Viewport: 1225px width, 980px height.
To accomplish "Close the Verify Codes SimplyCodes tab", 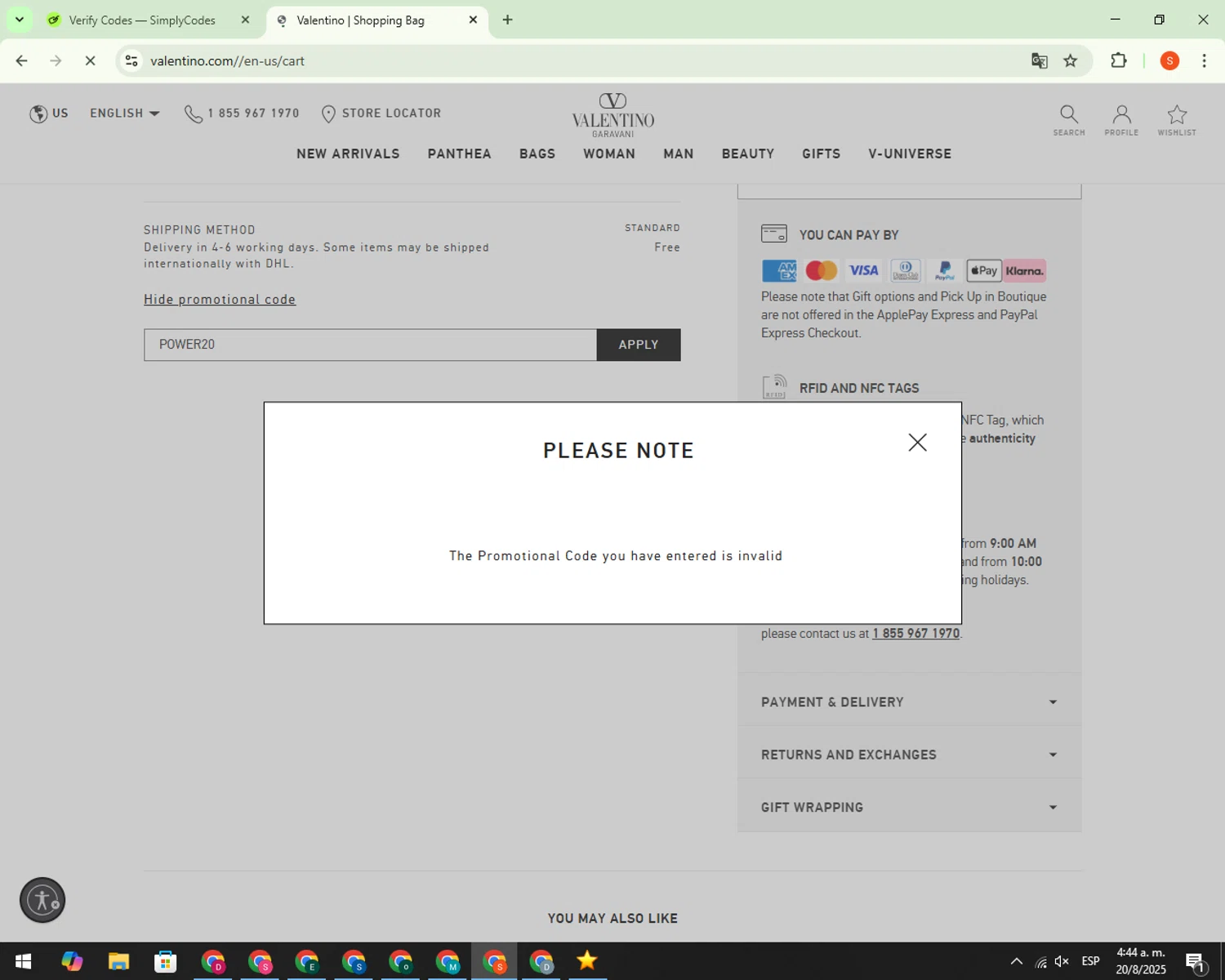I will (245, 20).
